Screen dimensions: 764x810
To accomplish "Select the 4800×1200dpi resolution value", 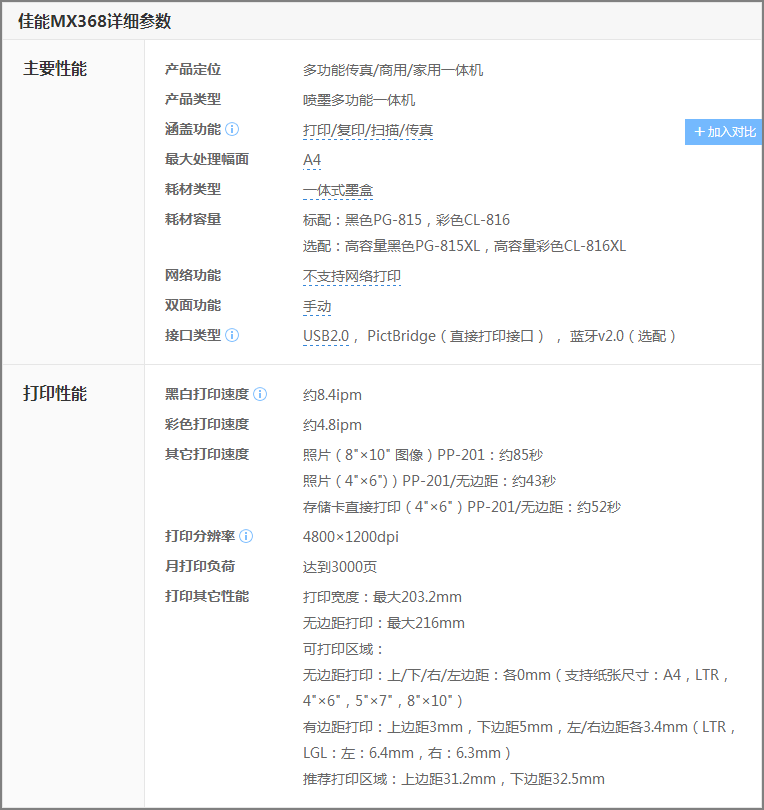I will (x=351, y=537).
